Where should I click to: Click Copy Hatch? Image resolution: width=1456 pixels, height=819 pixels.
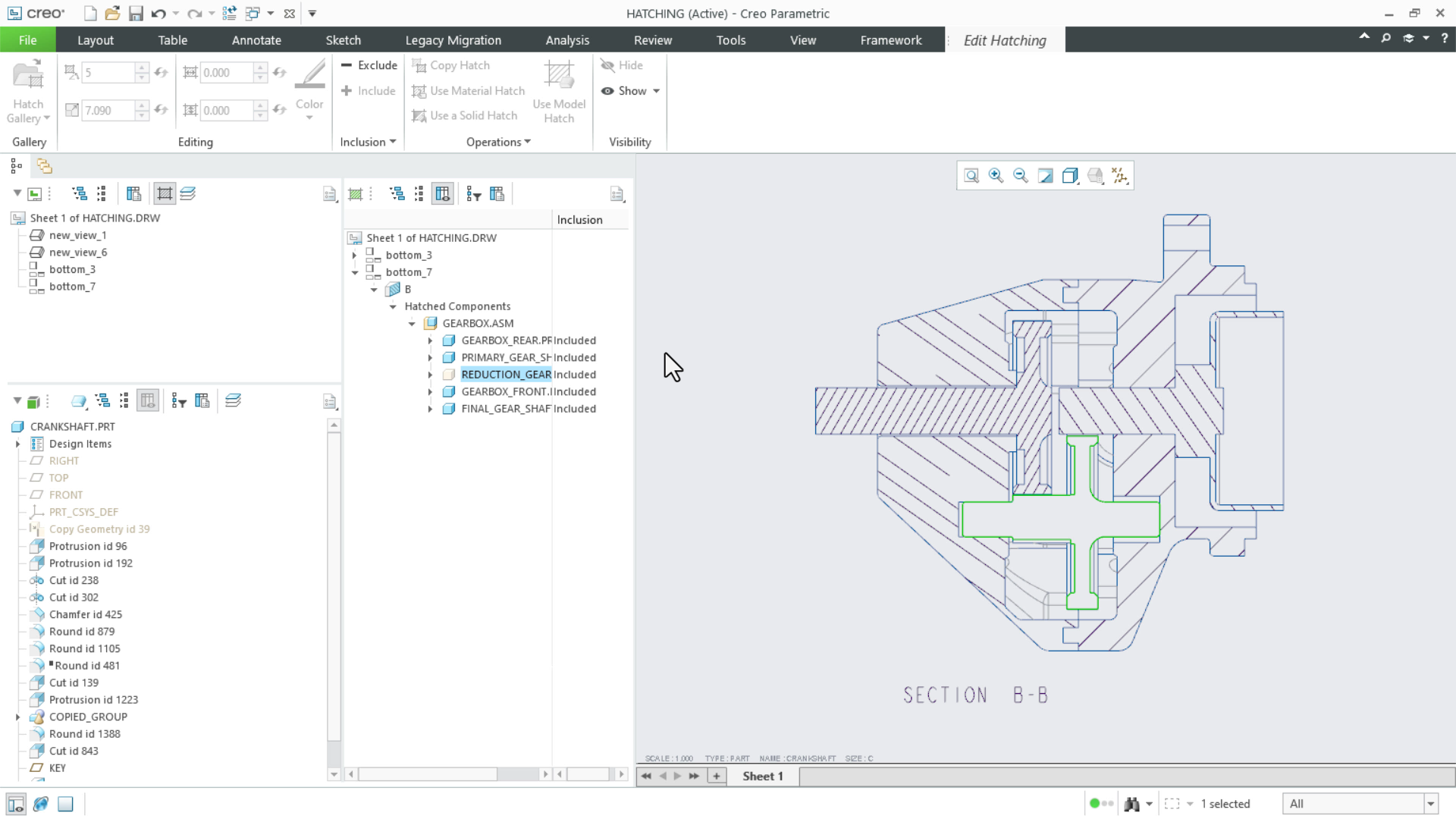coord(451,65)
